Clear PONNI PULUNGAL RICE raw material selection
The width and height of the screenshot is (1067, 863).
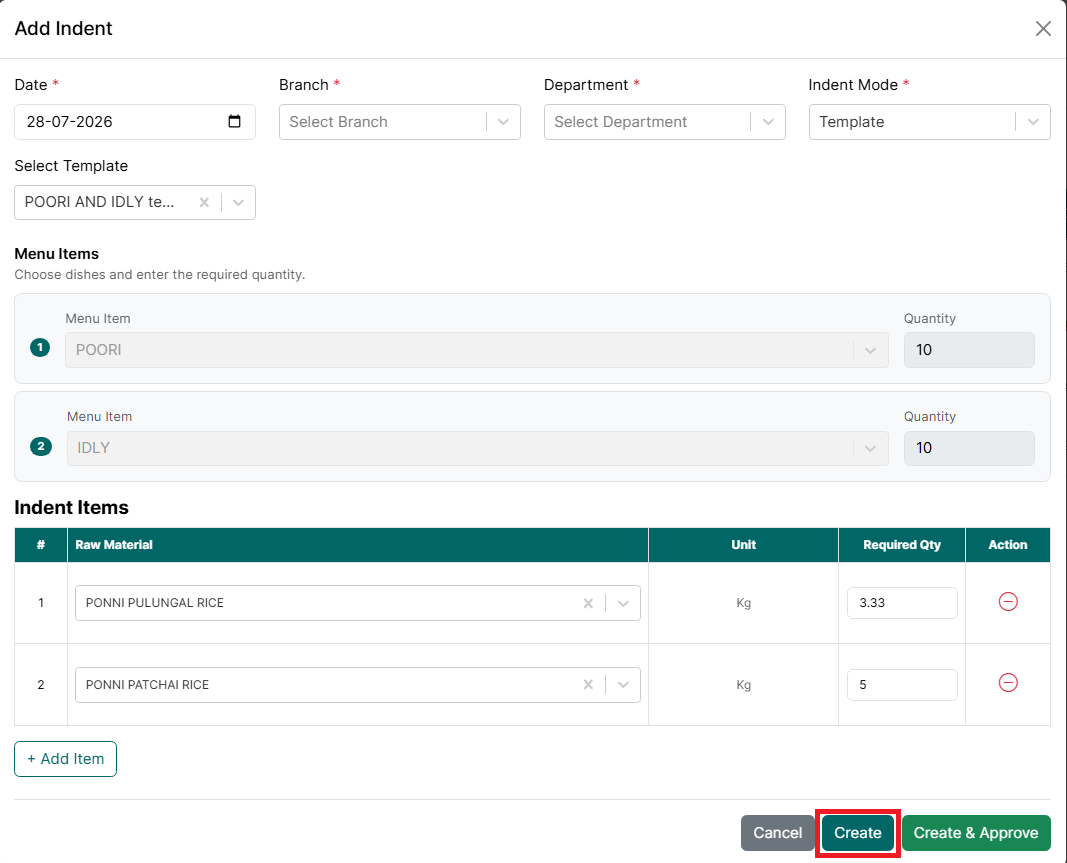click(x=589, y=603)
